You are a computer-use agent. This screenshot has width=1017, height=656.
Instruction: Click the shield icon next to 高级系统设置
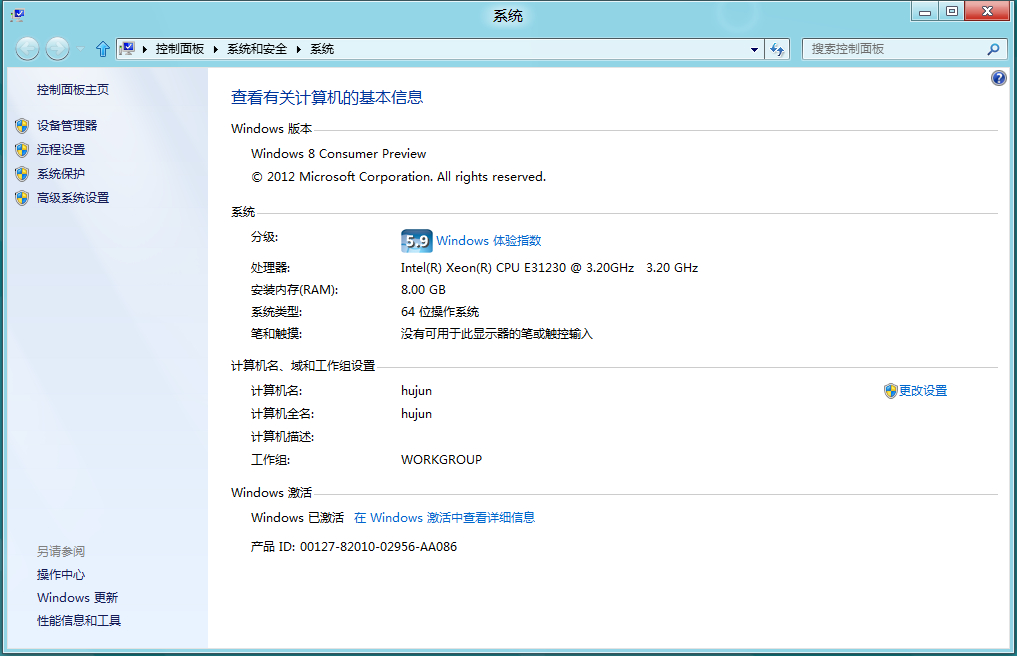click(22, 198)
